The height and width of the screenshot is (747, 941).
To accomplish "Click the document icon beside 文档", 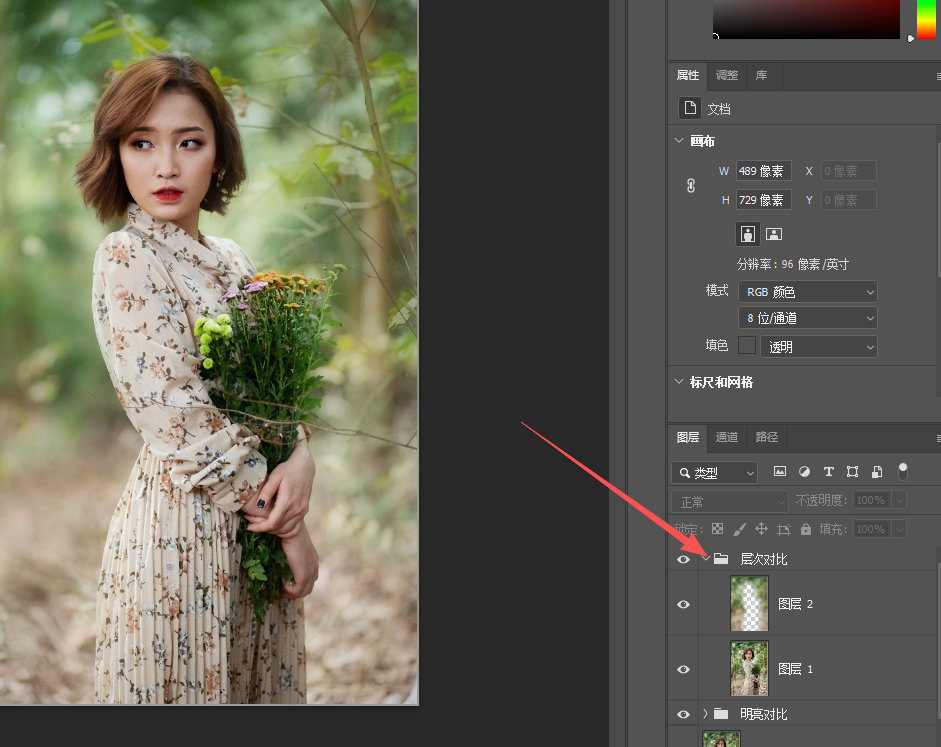I will pyautogui.click(x=690, y=108).
